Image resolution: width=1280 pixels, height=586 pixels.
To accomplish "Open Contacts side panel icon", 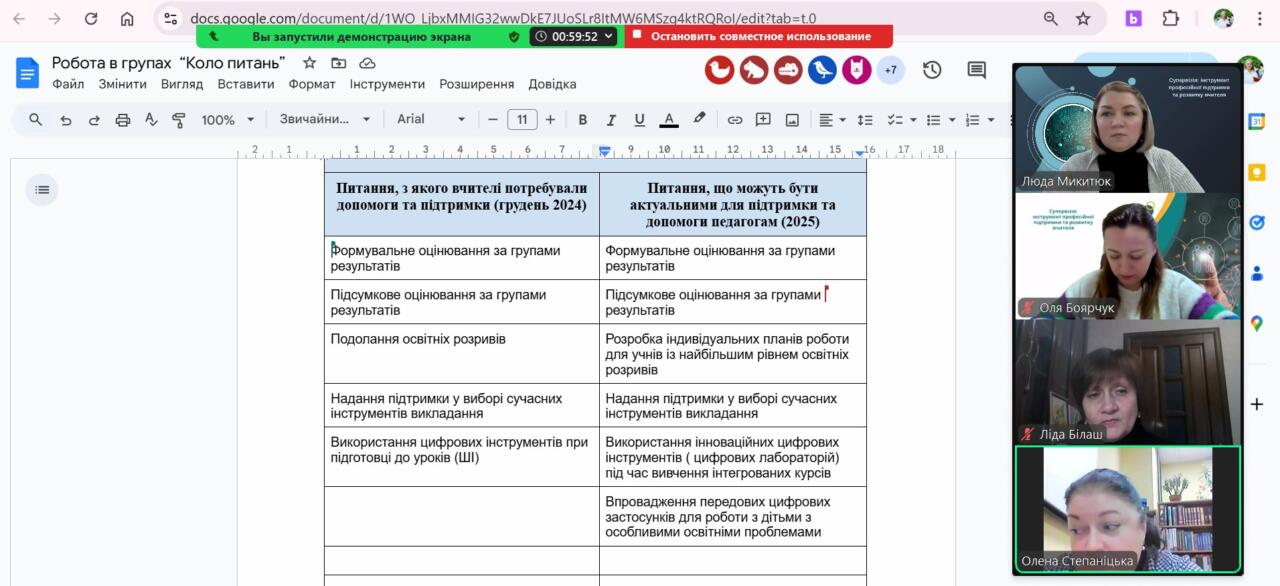I will pyautogui.click(x=1257, y=272).
